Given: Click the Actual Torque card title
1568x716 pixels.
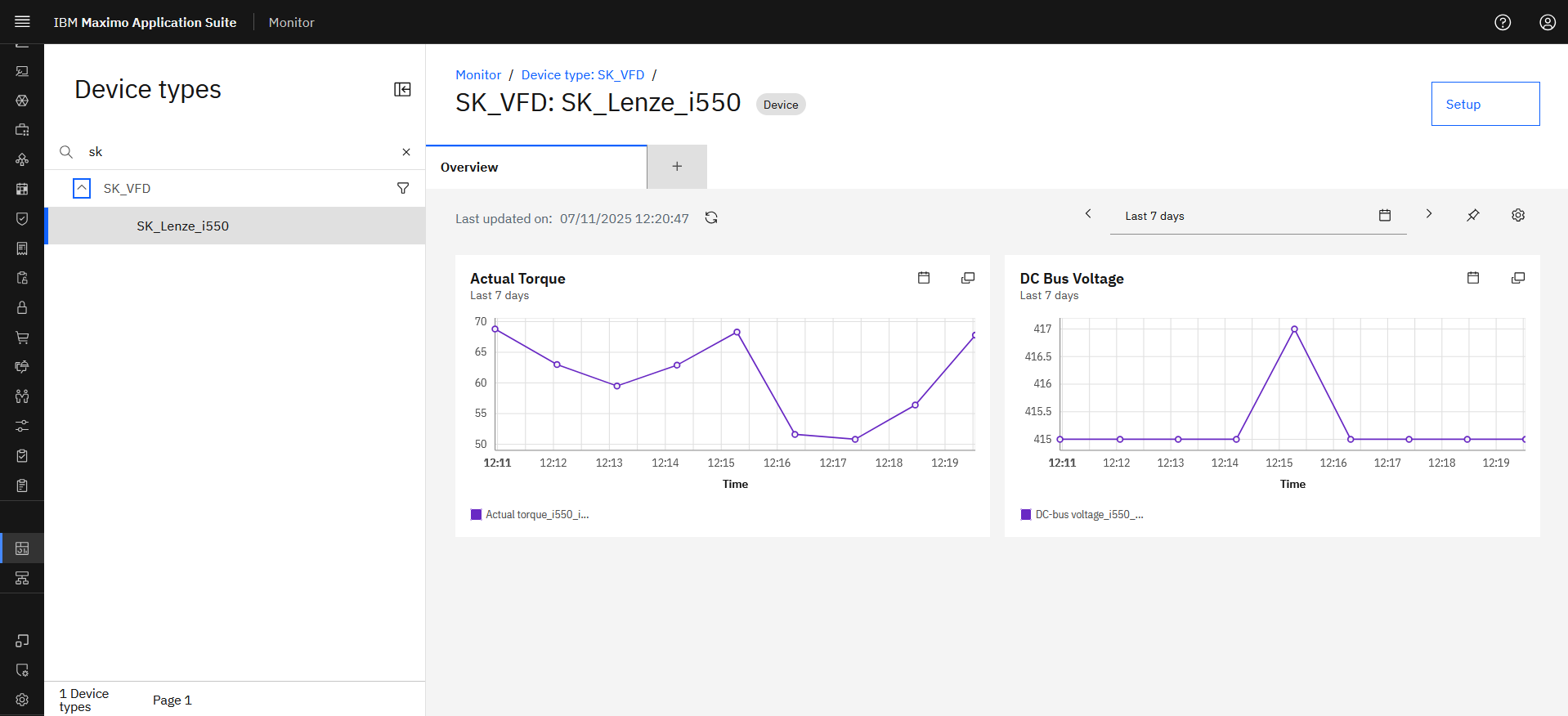Looking at the screenshot, I should (x=517, y=279).
